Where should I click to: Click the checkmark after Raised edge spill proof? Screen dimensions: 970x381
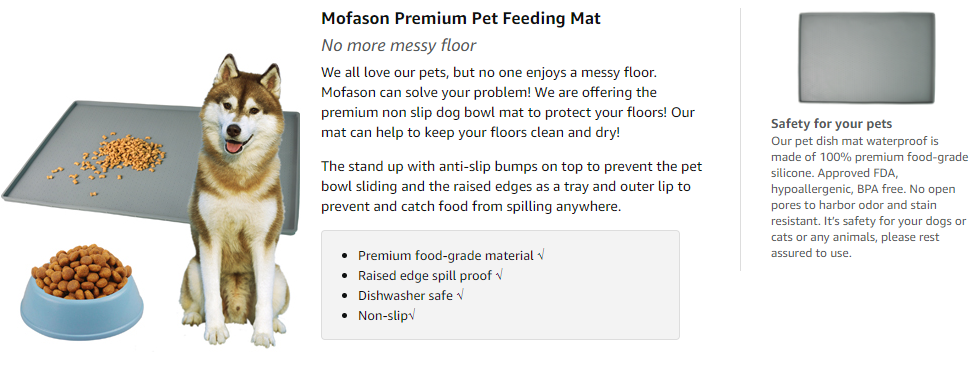[499, 275]
